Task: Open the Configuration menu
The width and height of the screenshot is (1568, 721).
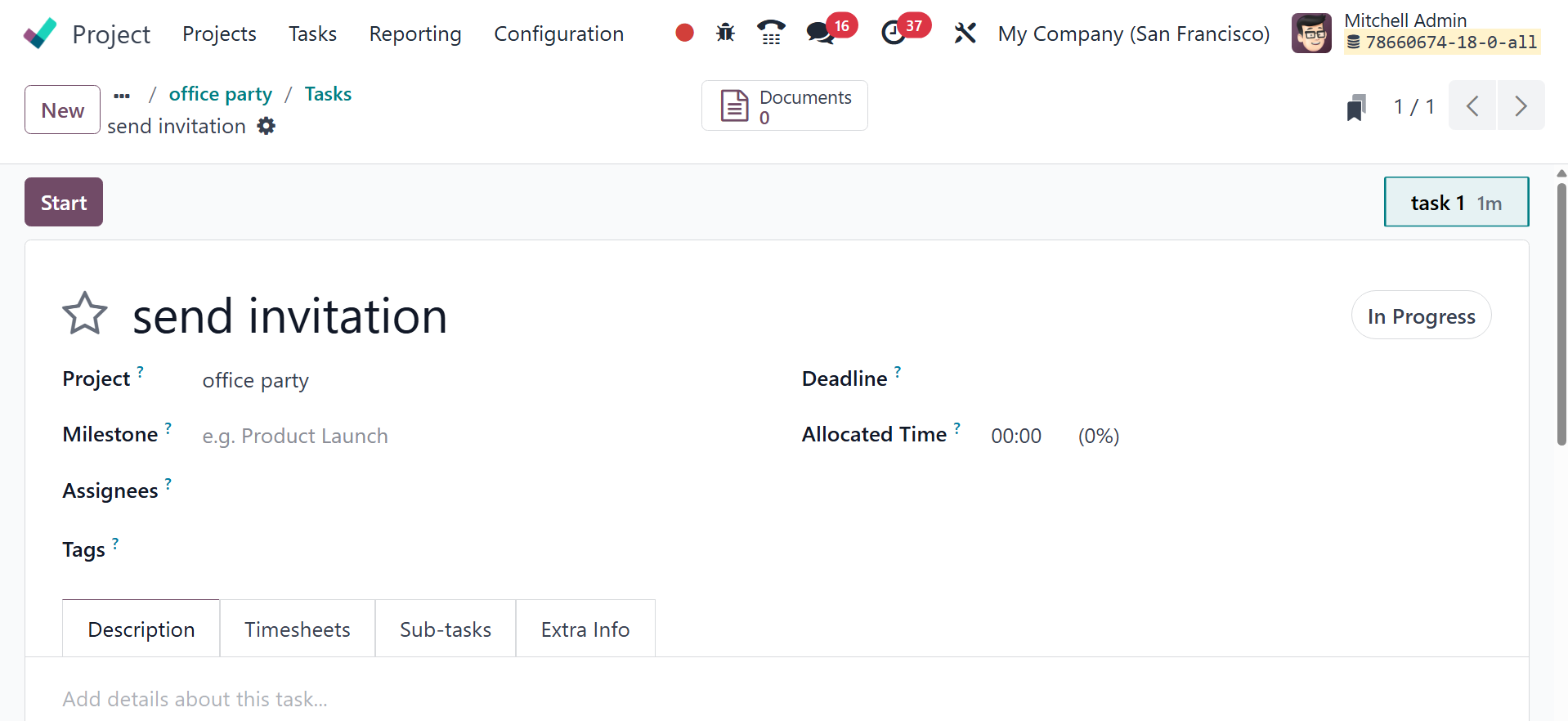Action: click(x=558, y=34)
